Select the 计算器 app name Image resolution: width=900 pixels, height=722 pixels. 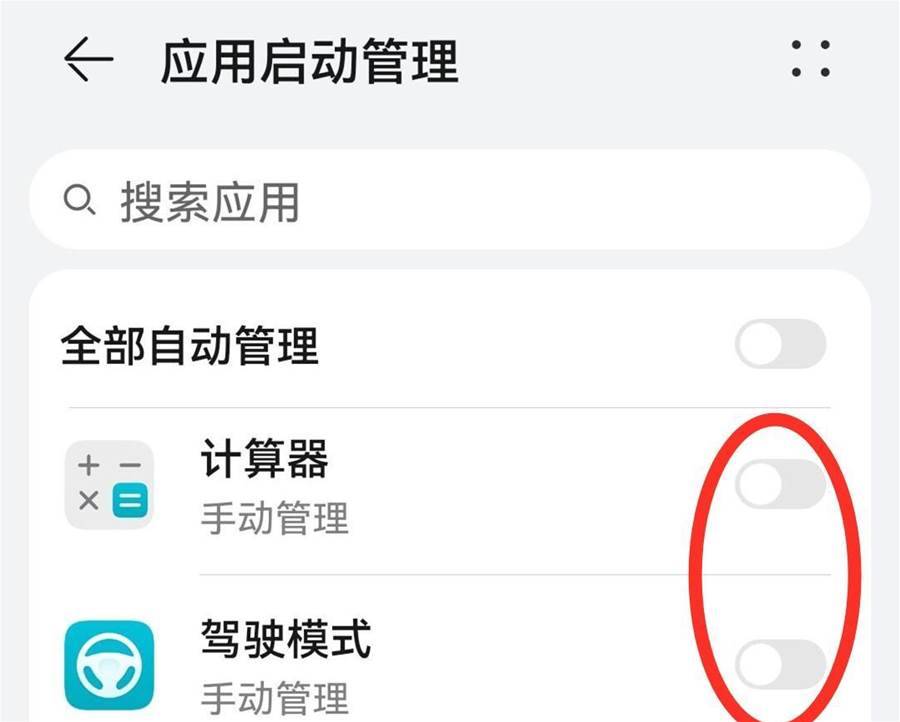[265, 458]
